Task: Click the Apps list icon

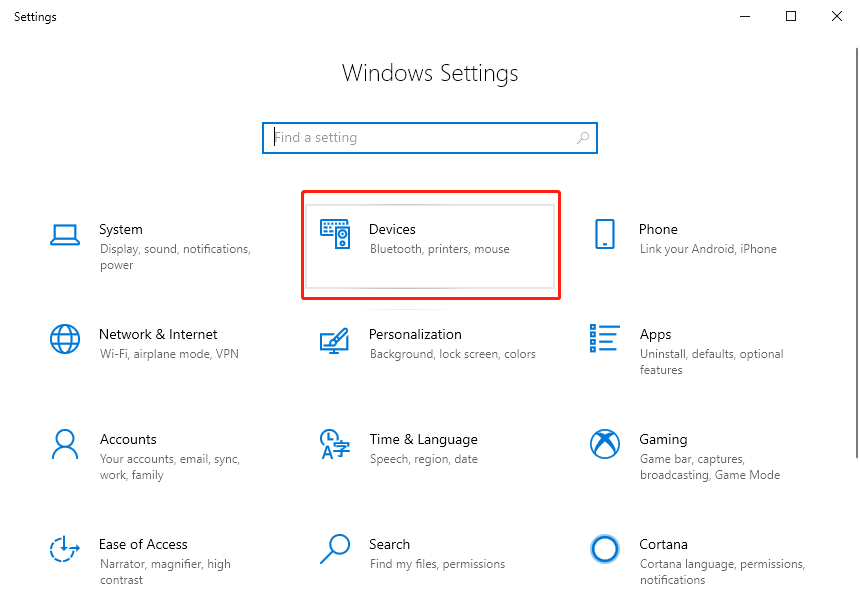Action: click(x=604, y=338)
